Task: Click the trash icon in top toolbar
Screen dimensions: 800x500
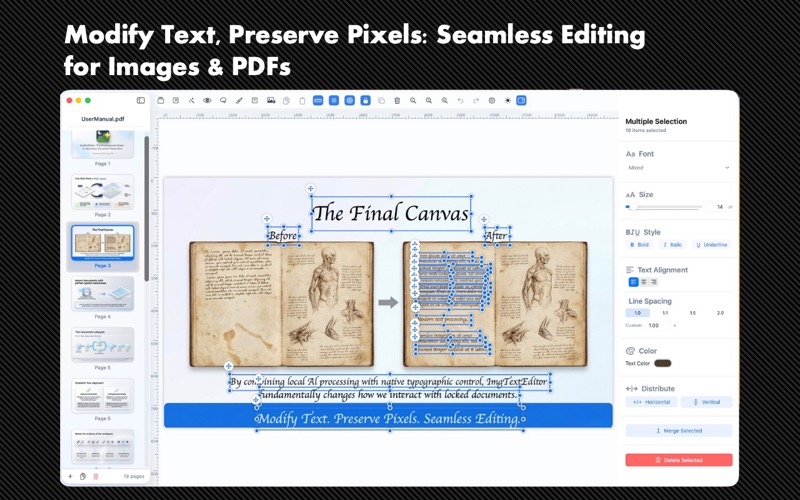Action: tap(397, 101)
